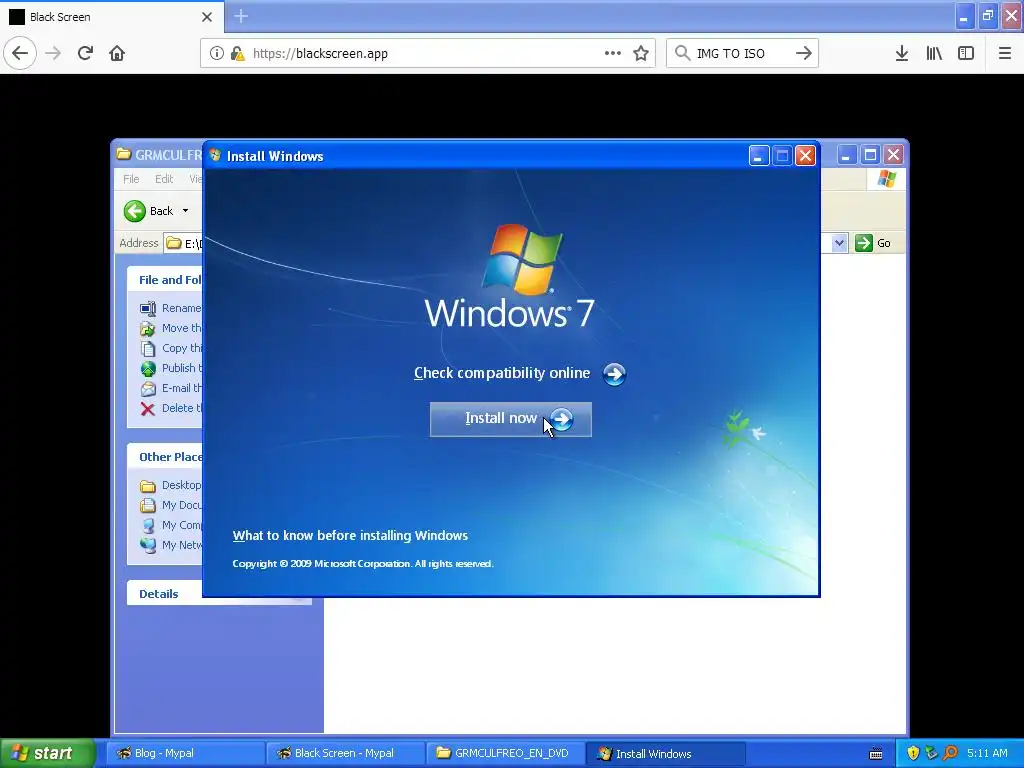1024x768 pixels.
Task: Click Copy task in Explorer sidebar
Action: click(171, 348)
